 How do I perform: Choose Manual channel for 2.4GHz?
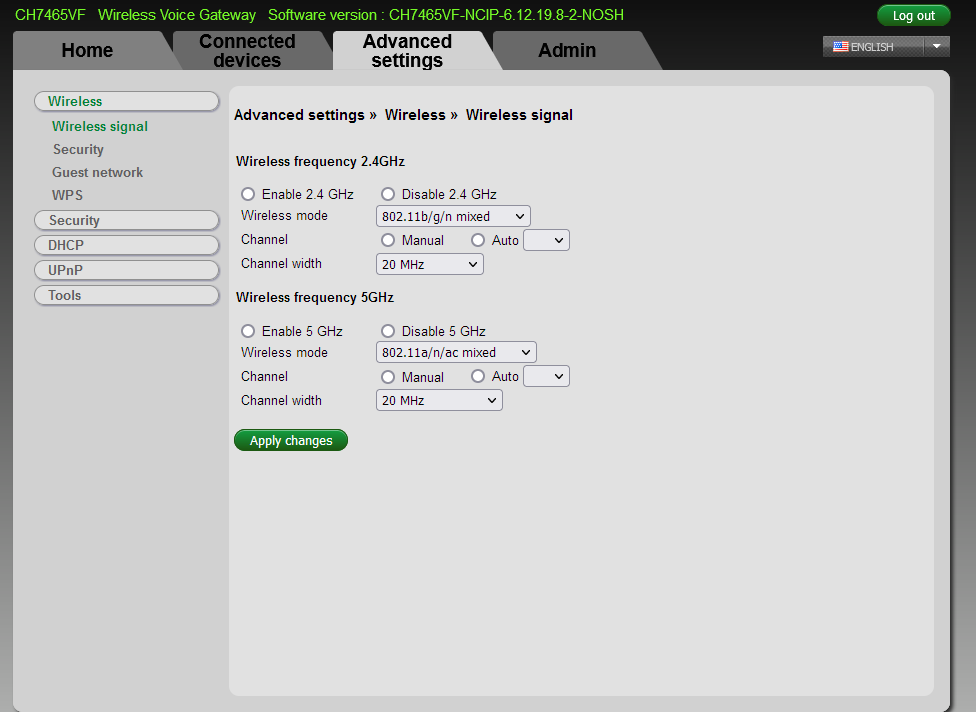coord(388,240)
